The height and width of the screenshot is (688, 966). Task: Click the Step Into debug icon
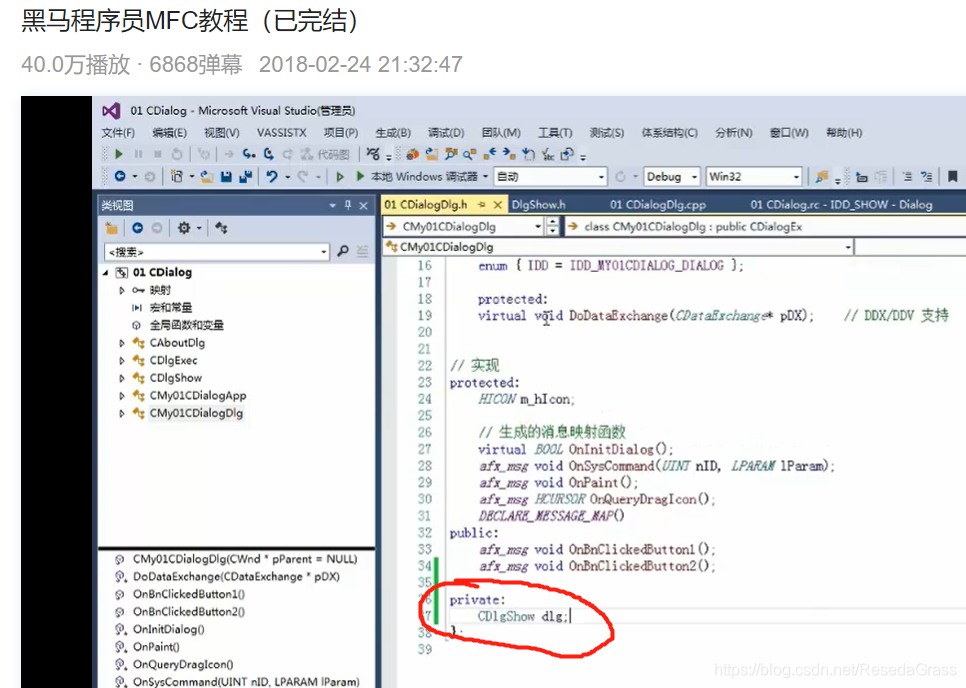(x=248, y=154)
